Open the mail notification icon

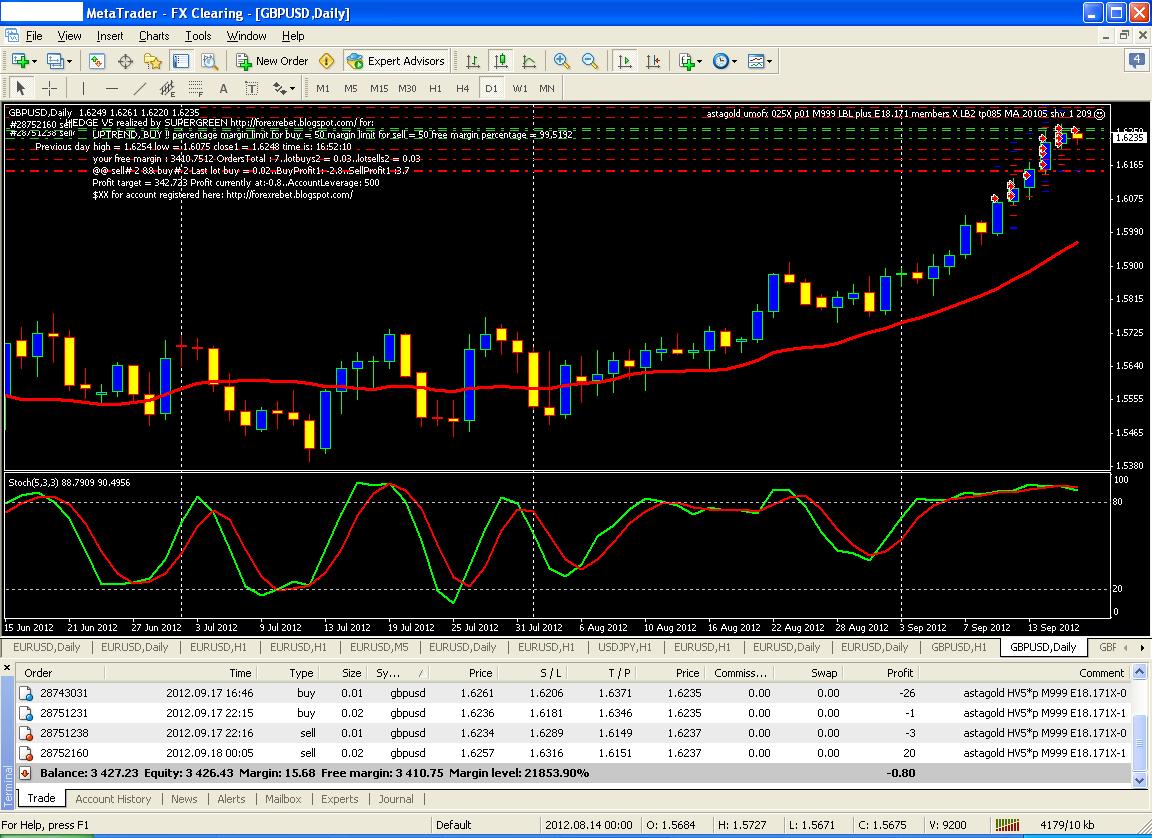click(1136, 60)
